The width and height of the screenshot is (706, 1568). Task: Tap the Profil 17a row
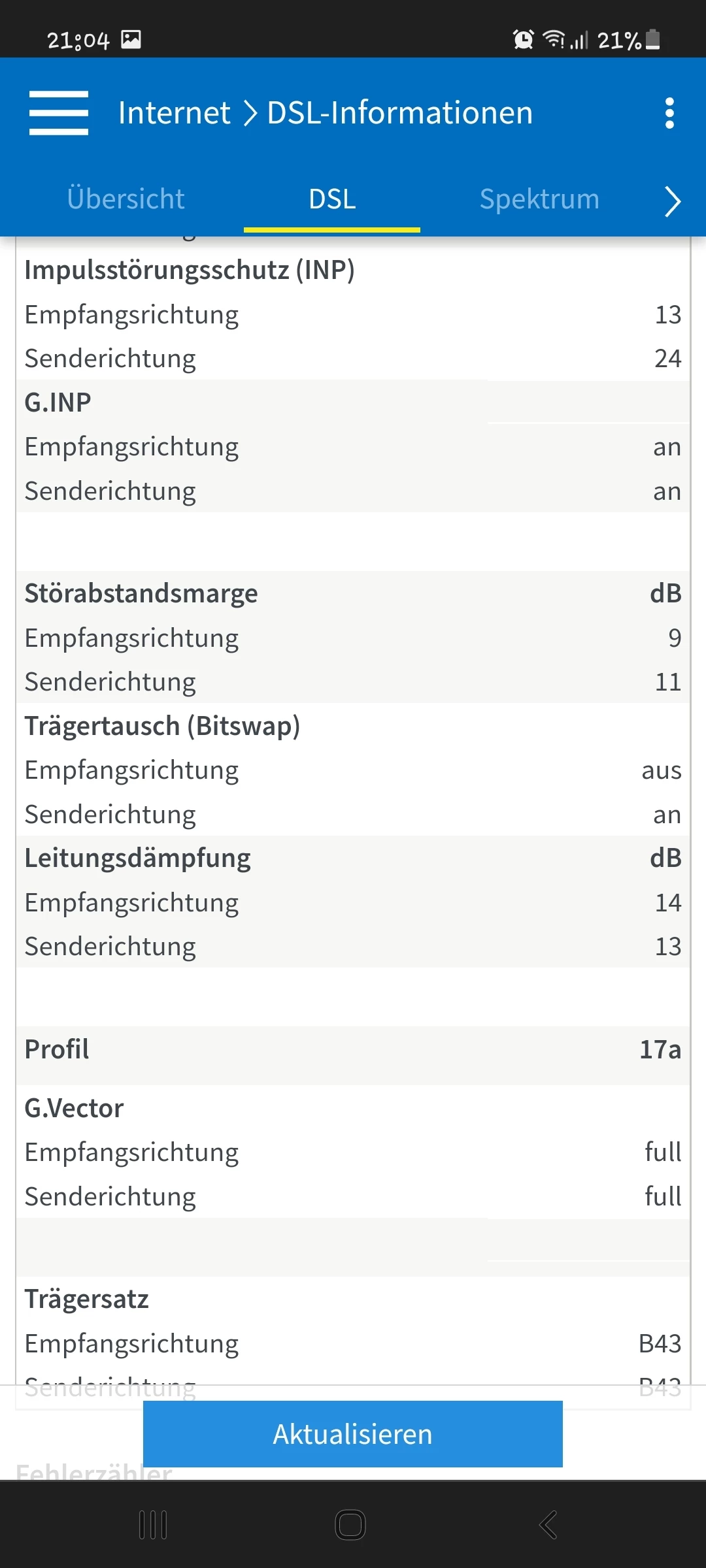tap(353, 1049)
